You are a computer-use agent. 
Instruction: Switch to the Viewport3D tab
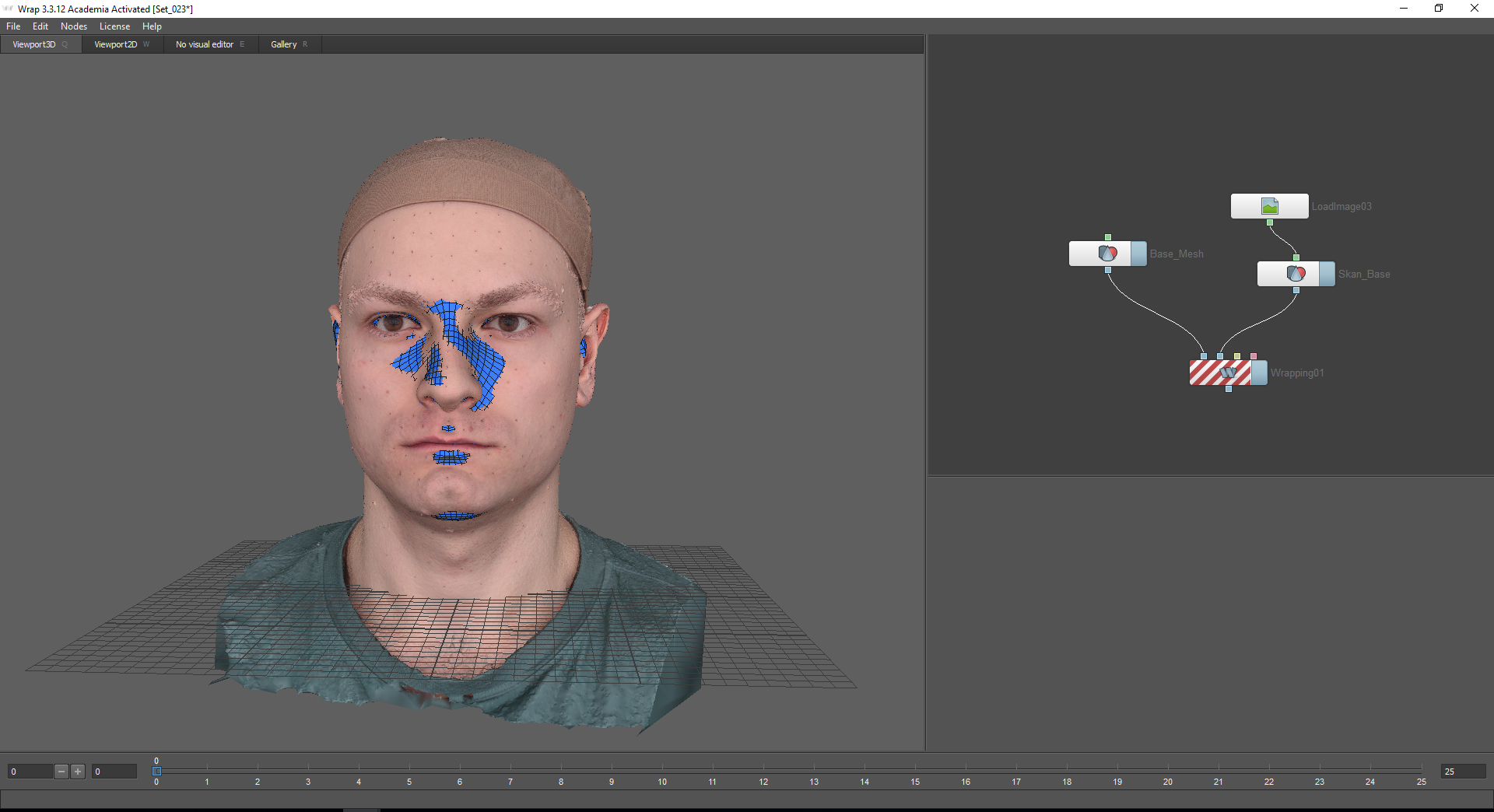[40, 44]
